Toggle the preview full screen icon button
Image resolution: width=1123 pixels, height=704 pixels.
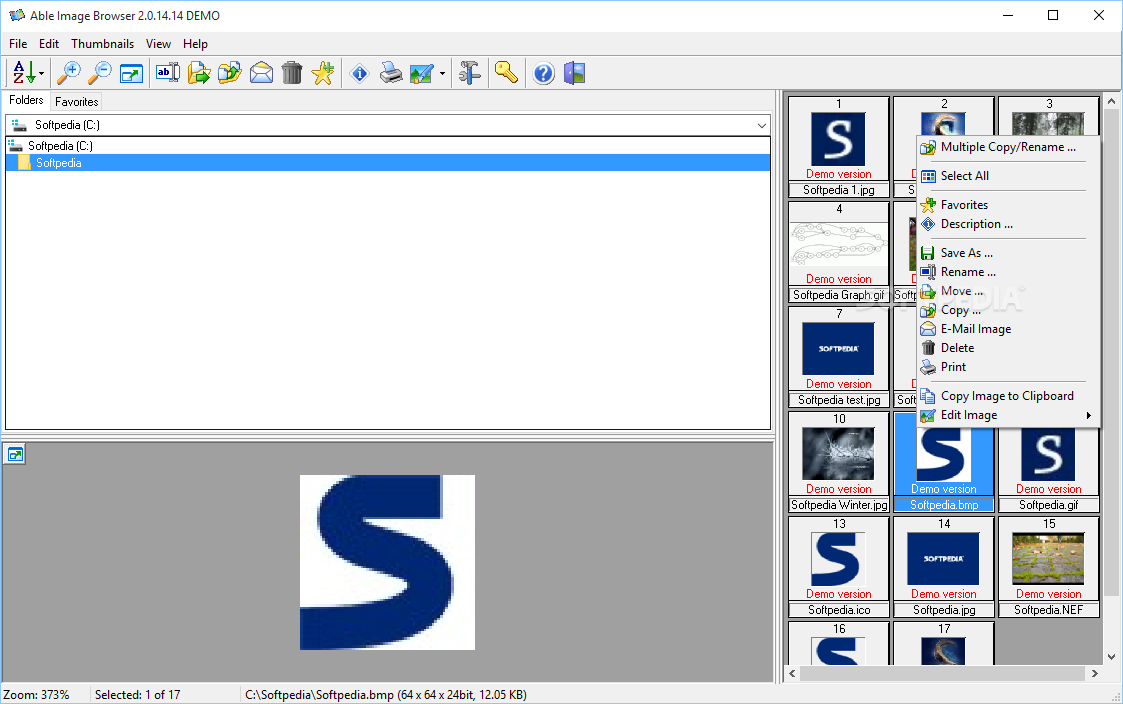pos(15,454)
